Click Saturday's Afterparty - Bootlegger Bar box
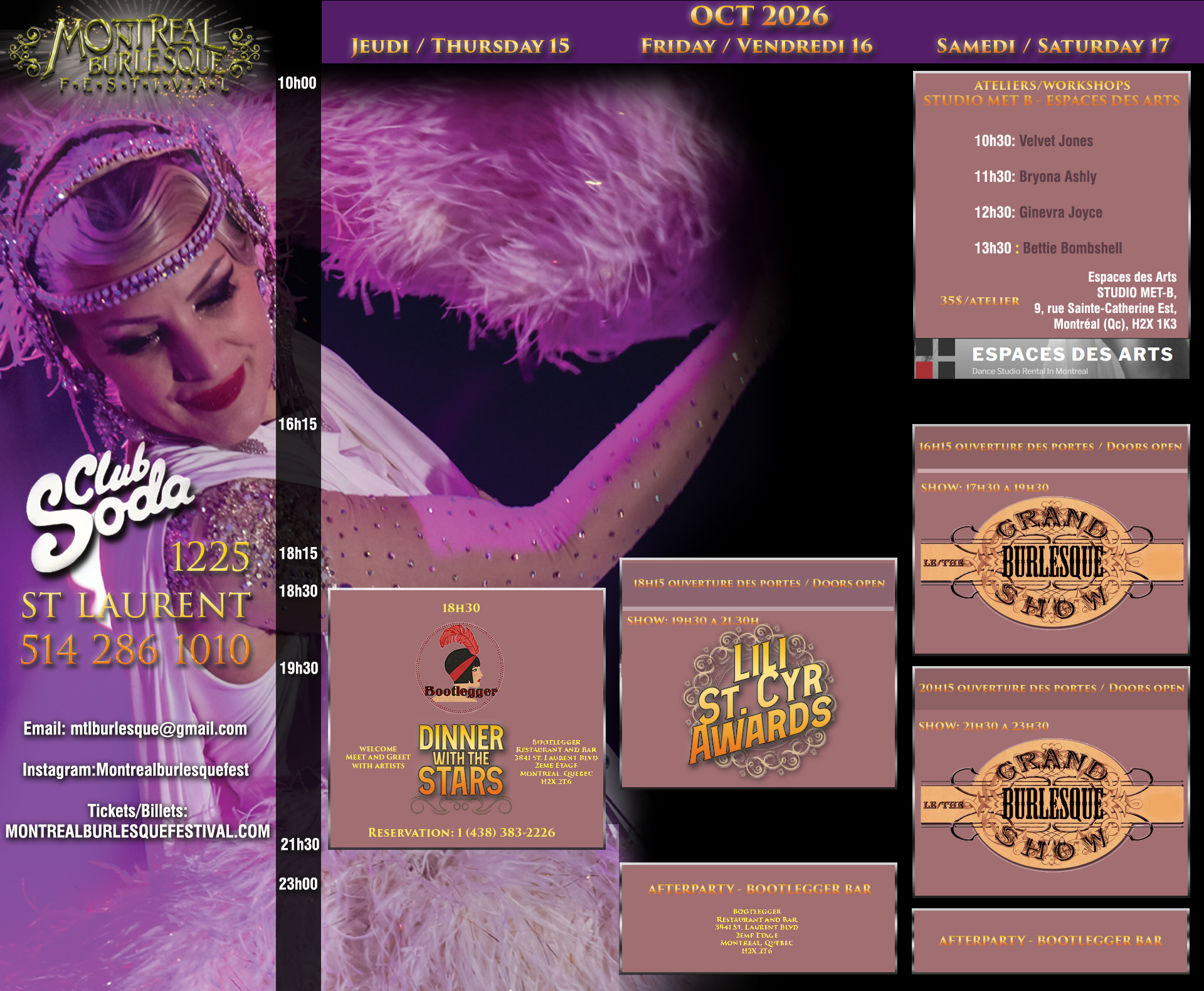The image size is (1204, 991). click(1051, 941)
